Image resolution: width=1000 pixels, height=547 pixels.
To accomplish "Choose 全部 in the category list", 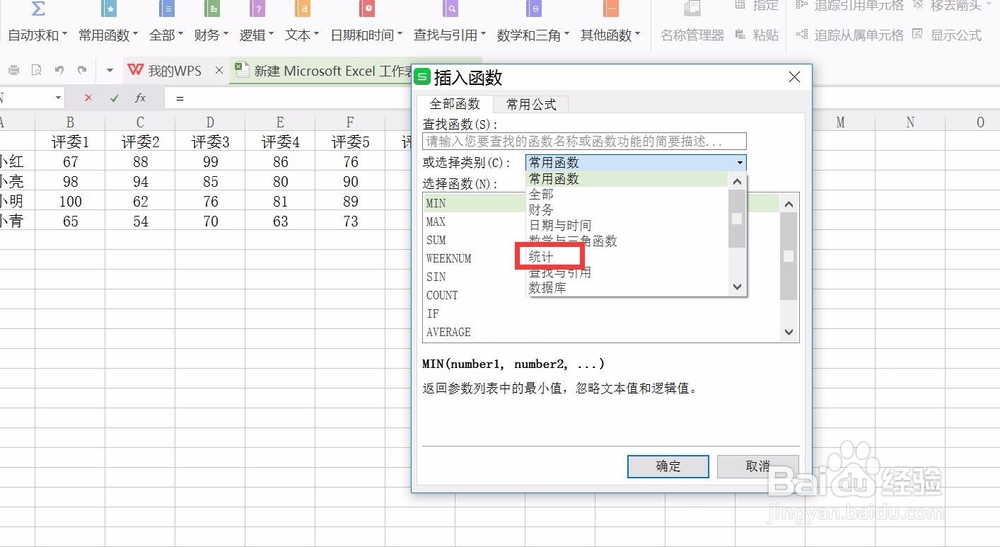I will 541,194.
